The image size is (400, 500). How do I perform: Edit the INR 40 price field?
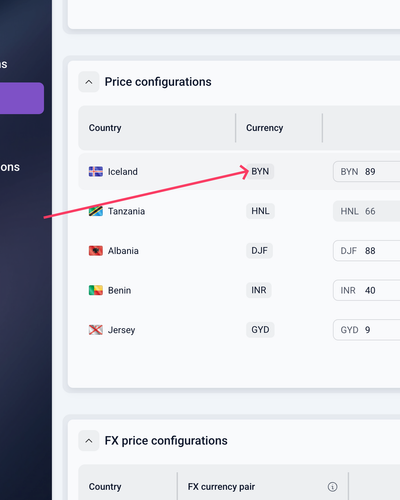(367, 290)
